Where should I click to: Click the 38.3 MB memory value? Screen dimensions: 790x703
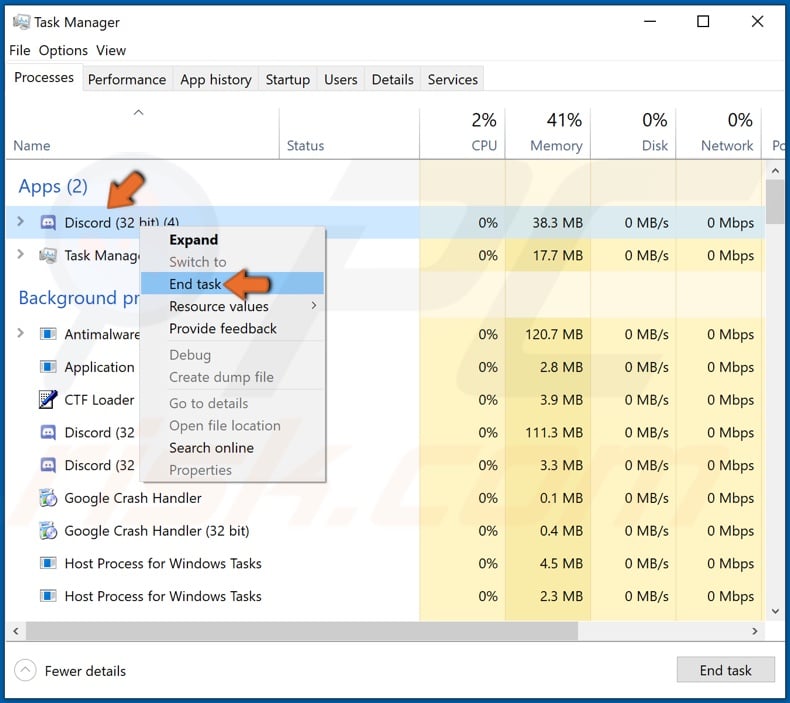click(x=557, y=222)
